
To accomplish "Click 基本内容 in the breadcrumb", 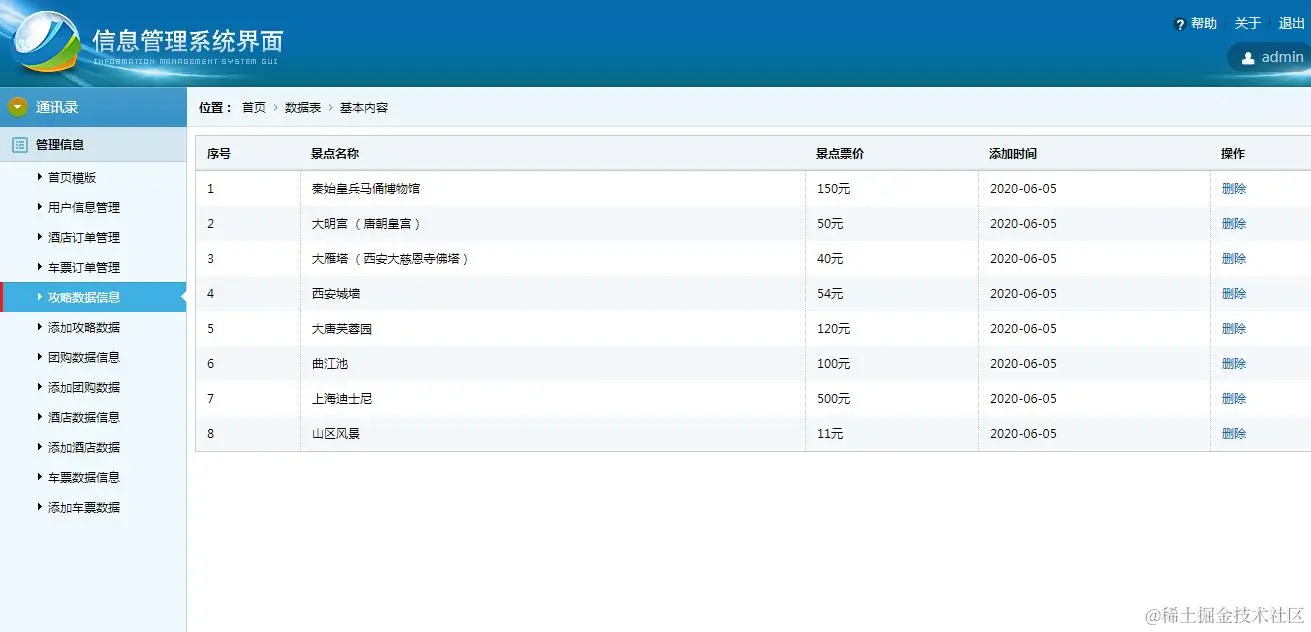I will point(364,107).
